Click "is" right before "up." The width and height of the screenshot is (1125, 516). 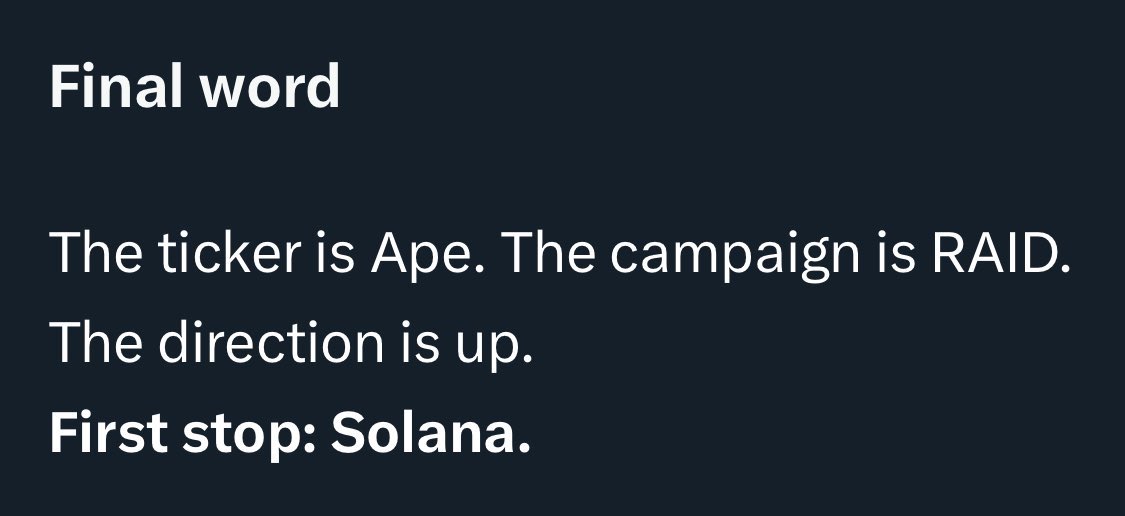pos(420,343)
